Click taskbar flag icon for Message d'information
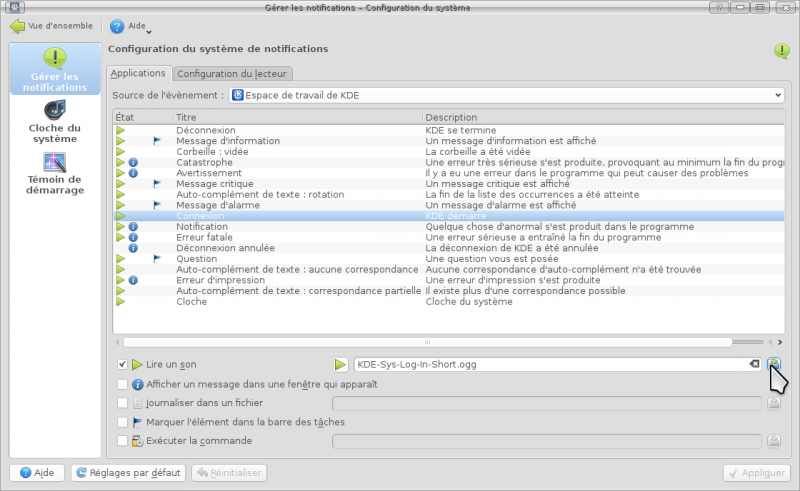800x491 pixels. tap(157, 141)
